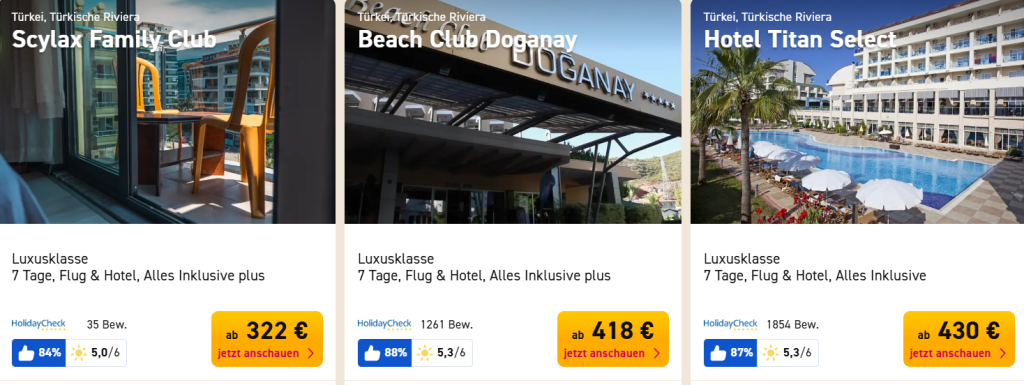Click the 84% thumbs-up rating badge

pyautogui.click(x=39, y=353)
